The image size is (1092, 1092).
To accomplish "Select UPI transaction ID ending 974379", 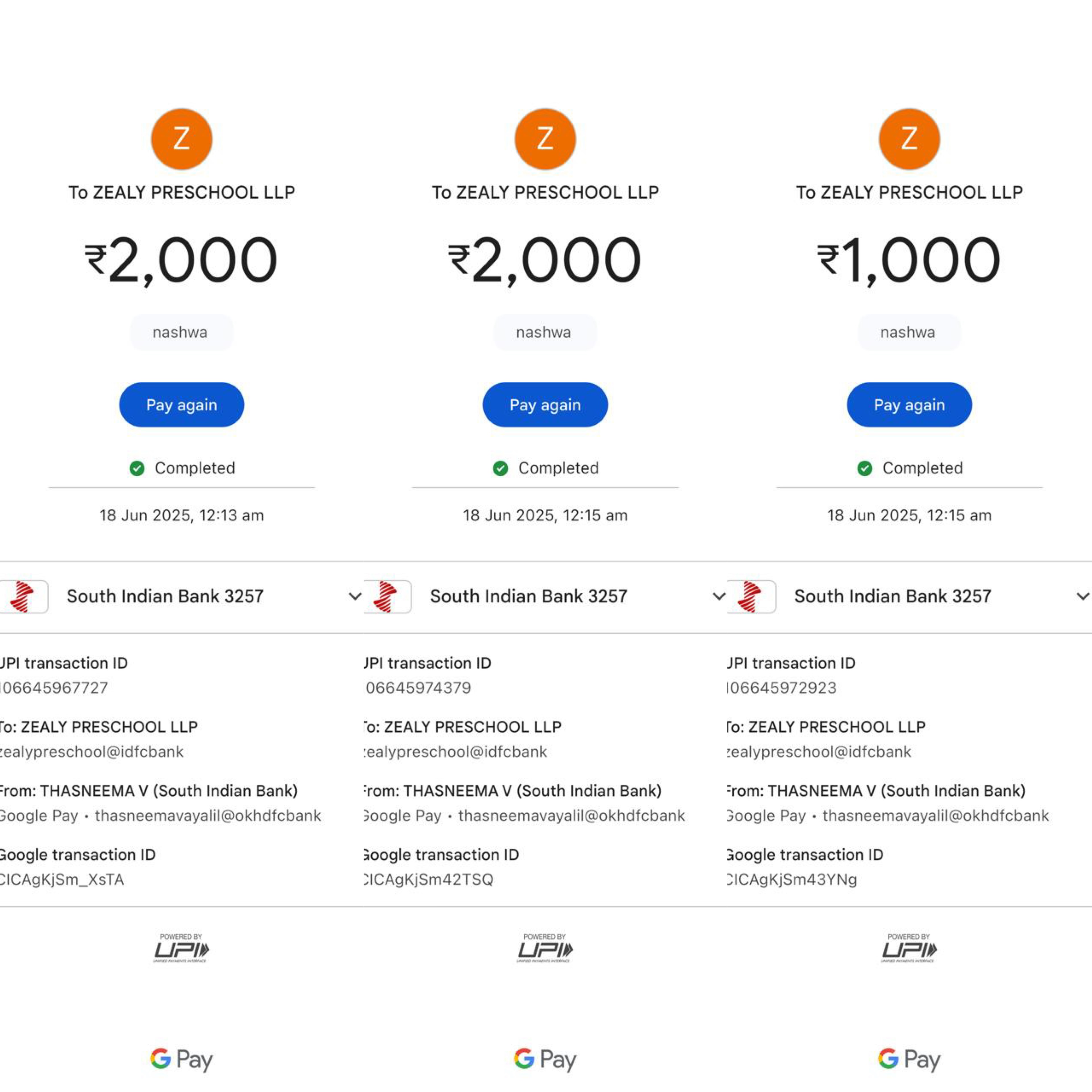I will point(418,688).
